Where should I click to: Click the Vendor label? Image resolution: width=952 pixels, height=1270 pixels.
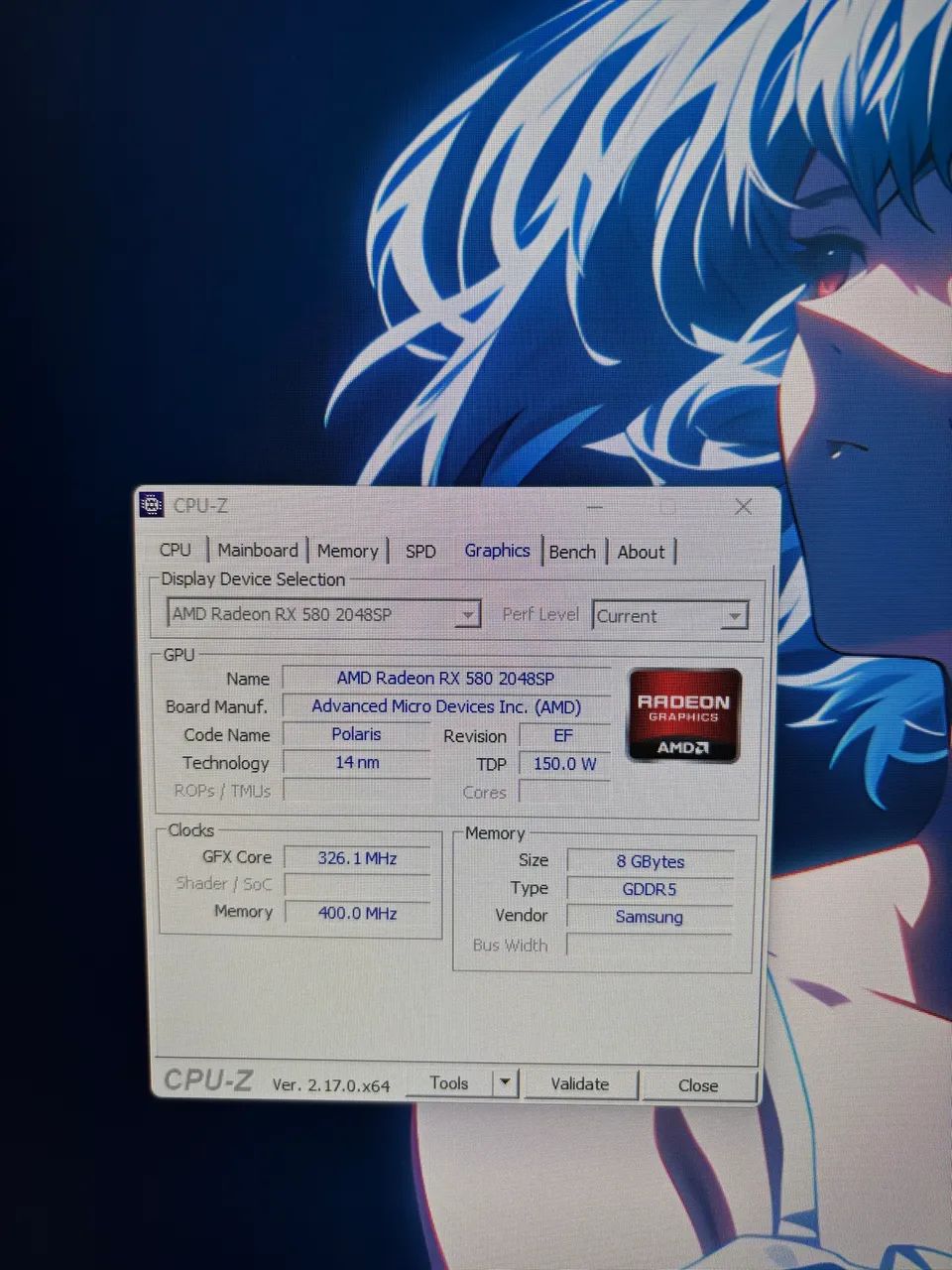tap(521, 916)
